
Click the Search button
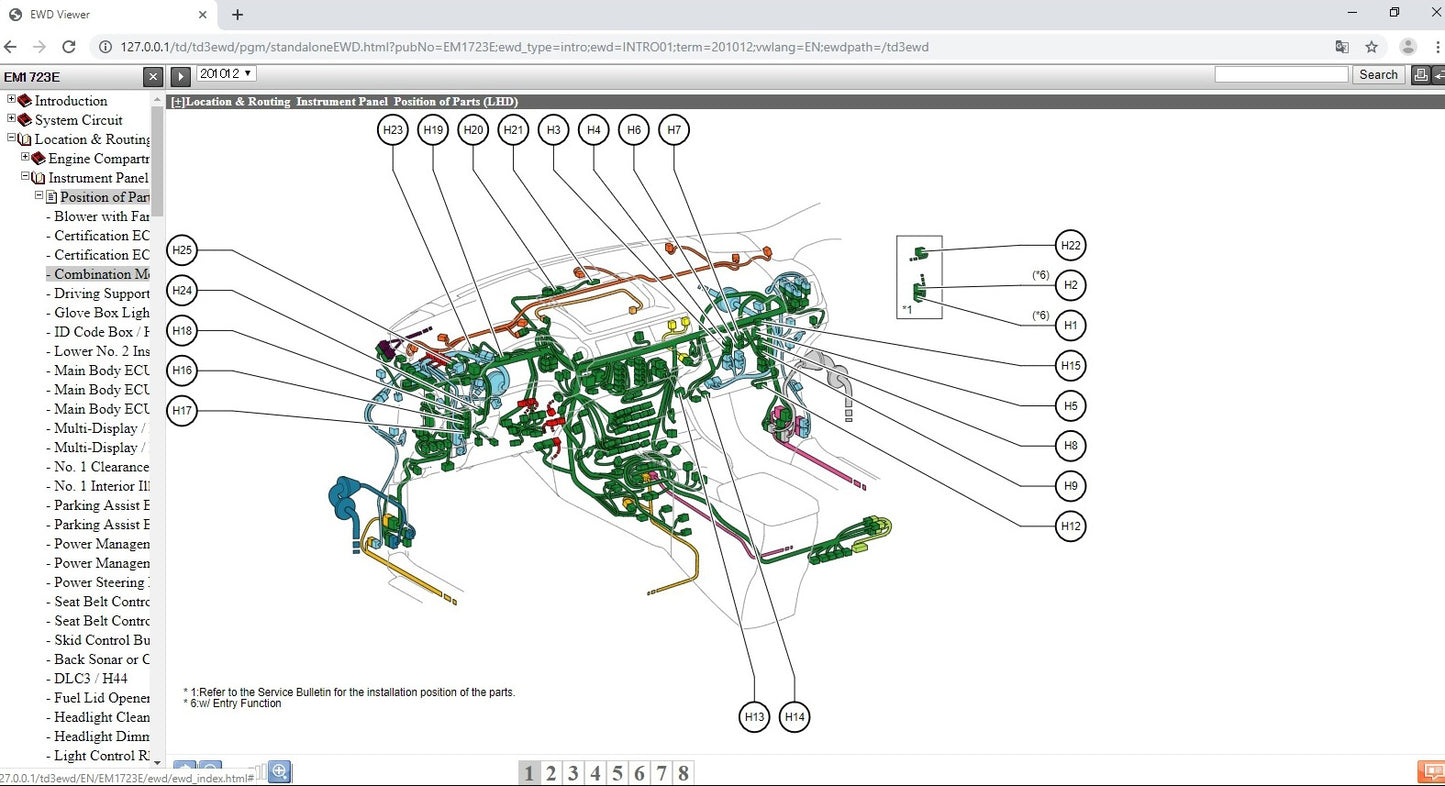pyautogui.click(x=1378, y=75)
